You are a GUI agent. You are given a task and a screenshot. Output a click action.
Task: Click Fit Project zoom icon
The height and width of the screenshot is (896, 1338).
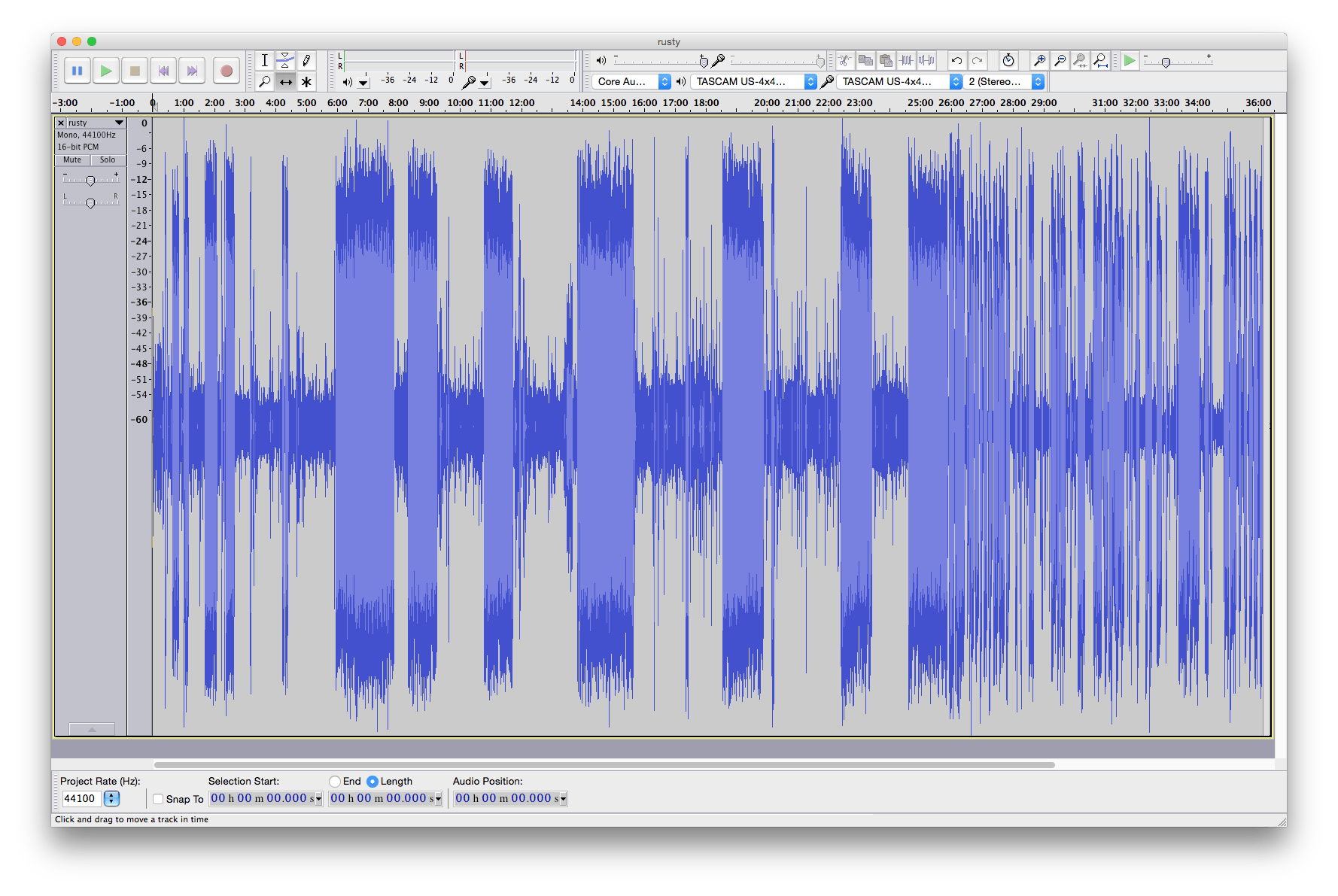[1101, 61]
